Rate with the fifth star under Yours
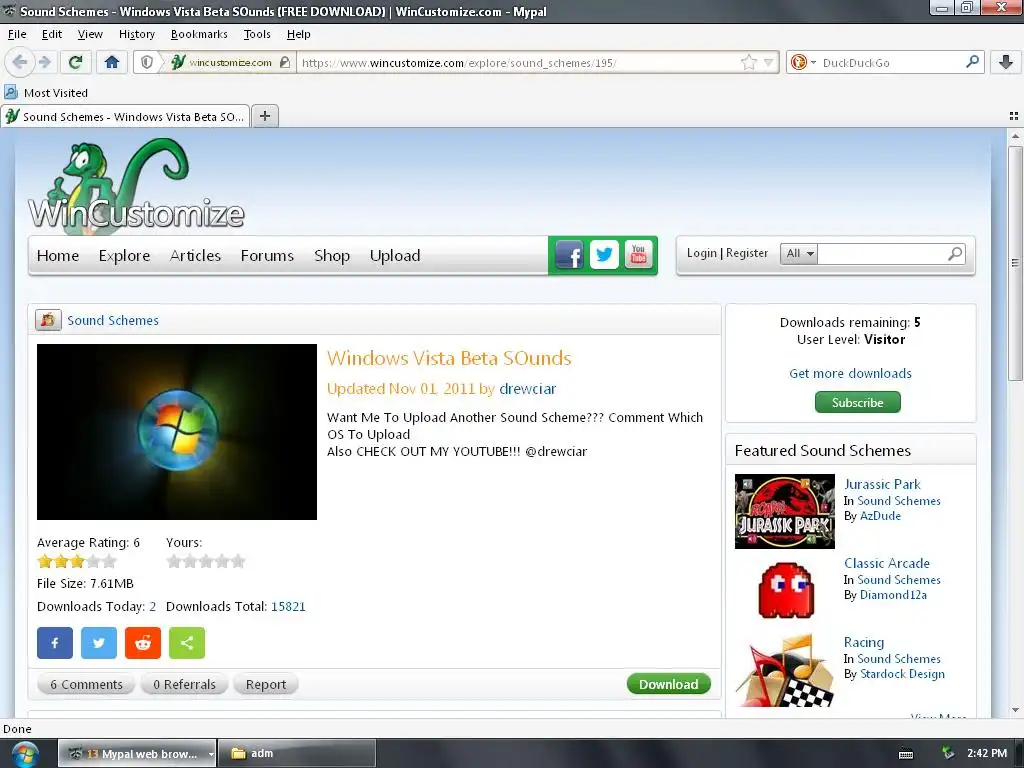The height and width of the screenshot is (768, 1024). point(238,561)
